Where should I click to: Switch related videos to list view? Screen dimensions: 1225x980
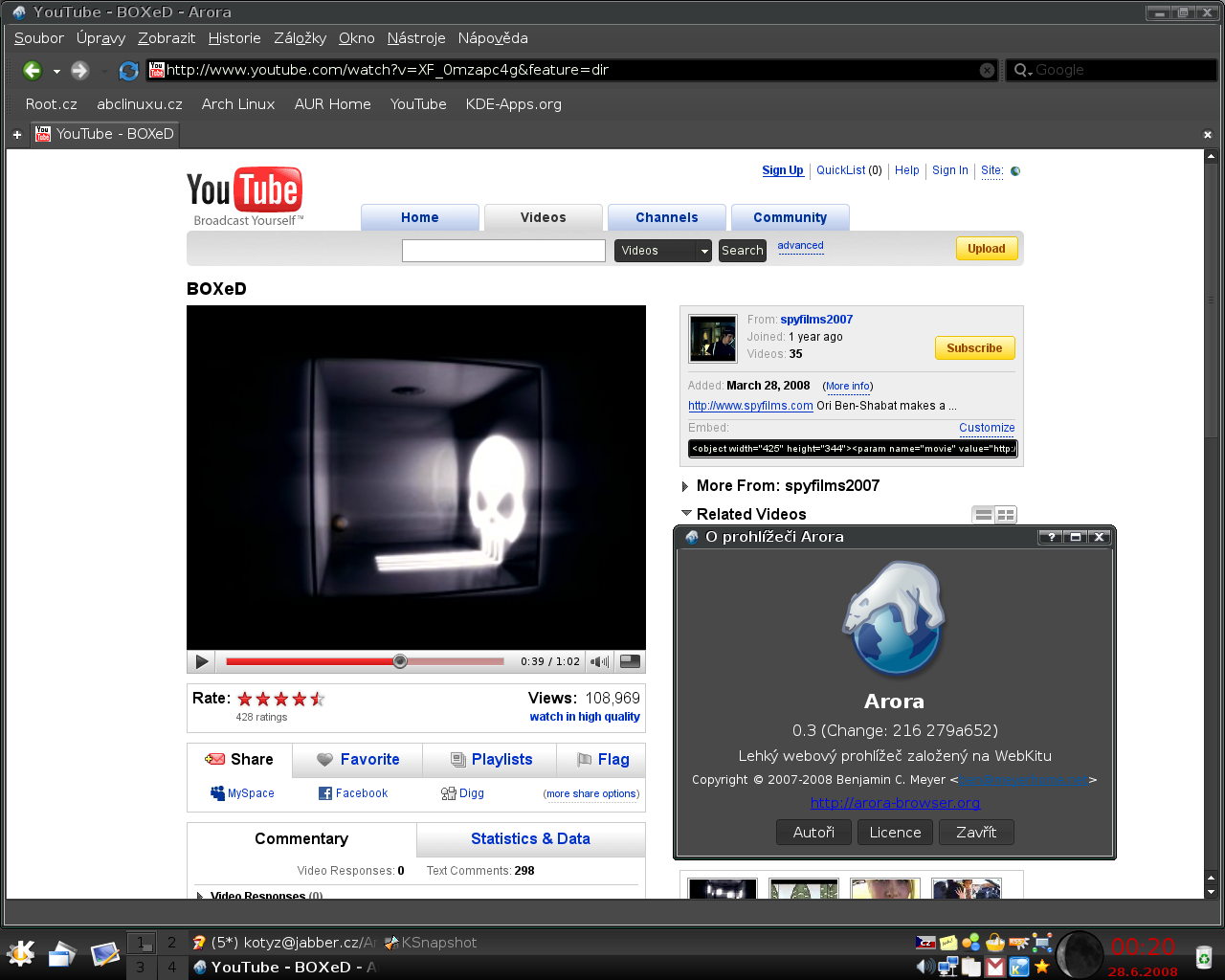coord(983,515)
